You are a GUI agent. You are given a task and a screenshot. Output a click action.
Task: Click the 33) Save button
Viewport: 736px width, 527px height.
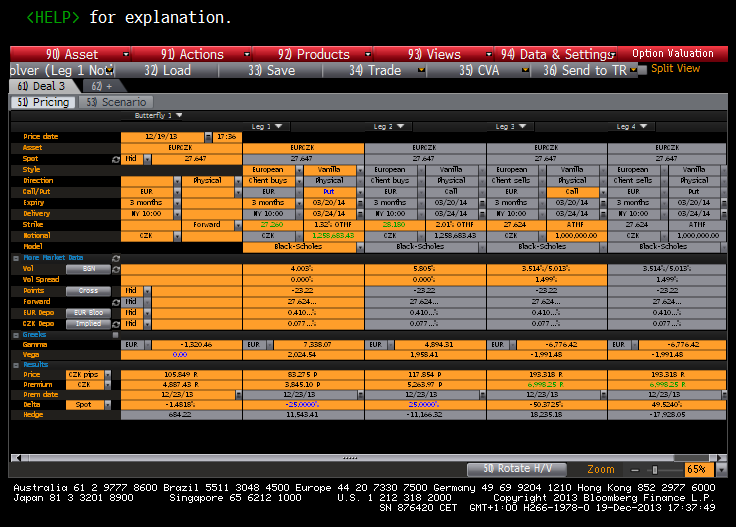coord(271,70)
